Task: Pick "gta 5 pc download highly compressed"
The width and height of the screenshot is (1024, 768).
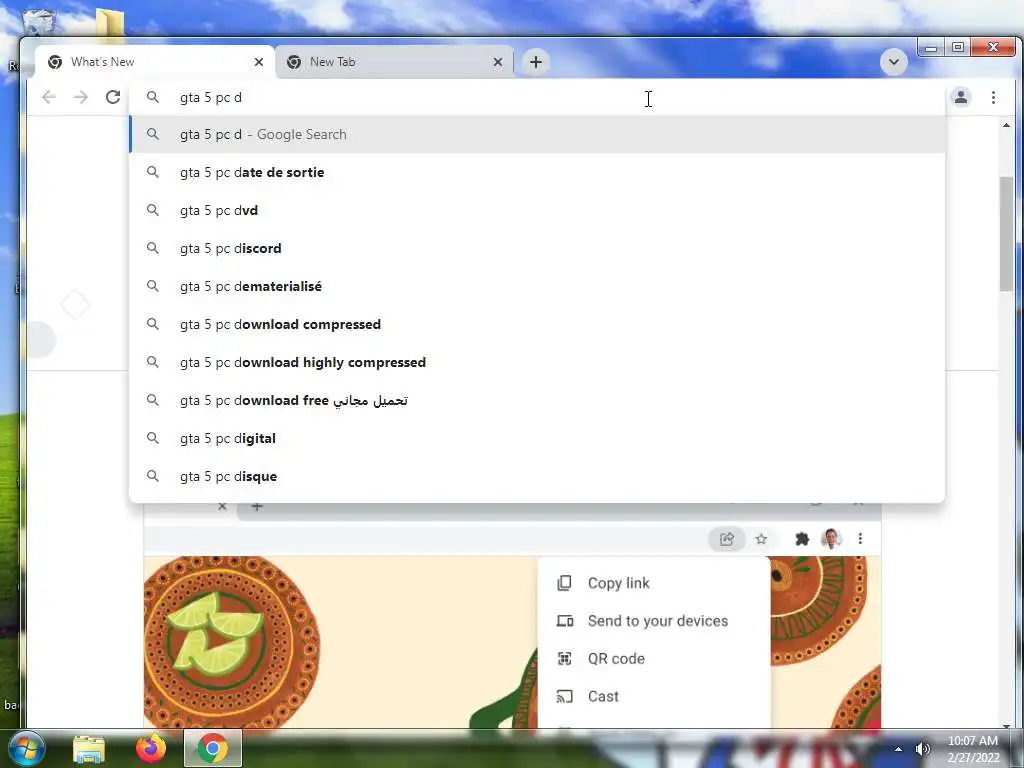Action: (537, 362)
